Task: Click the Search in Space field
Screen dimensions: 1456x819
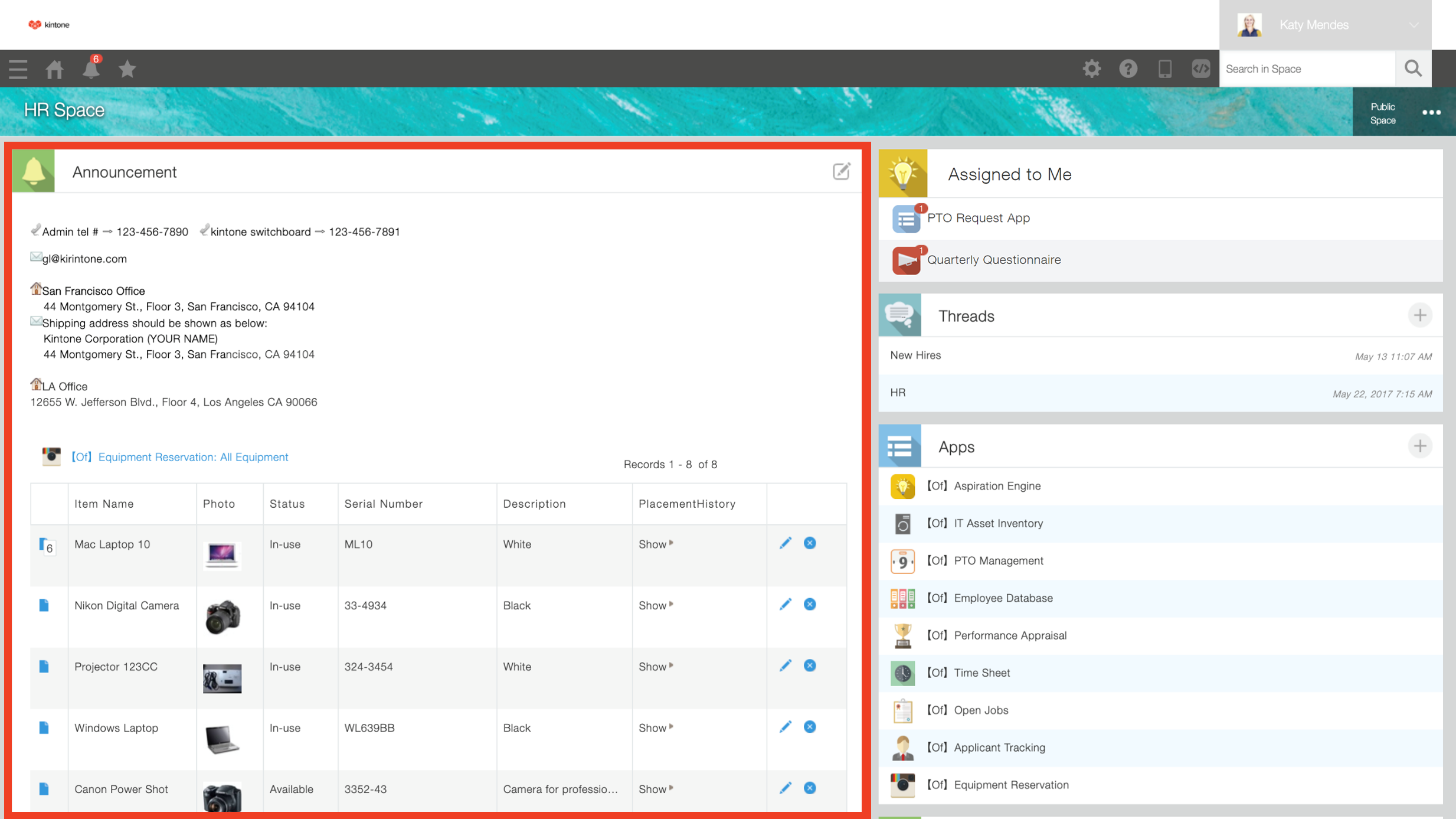Action: click(x=1306, y=69)
